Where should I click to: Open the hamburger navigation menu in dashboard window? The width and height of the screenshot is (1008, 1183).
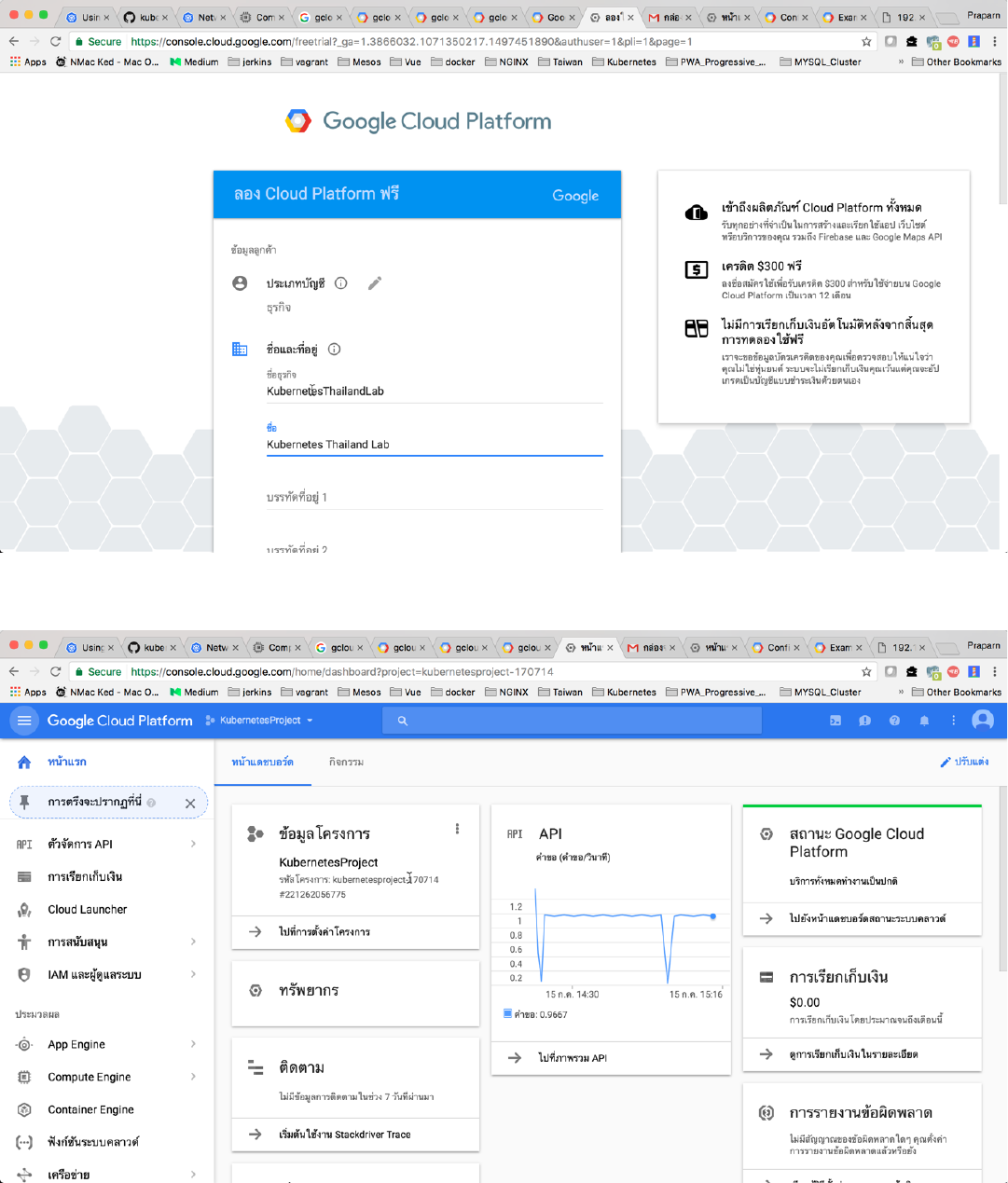pos(24,720)
